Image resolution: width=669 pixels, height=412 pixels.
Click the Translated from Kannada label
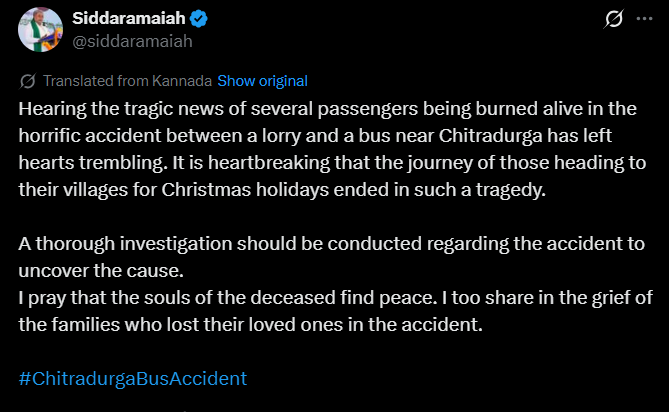[x=127, y=81]
